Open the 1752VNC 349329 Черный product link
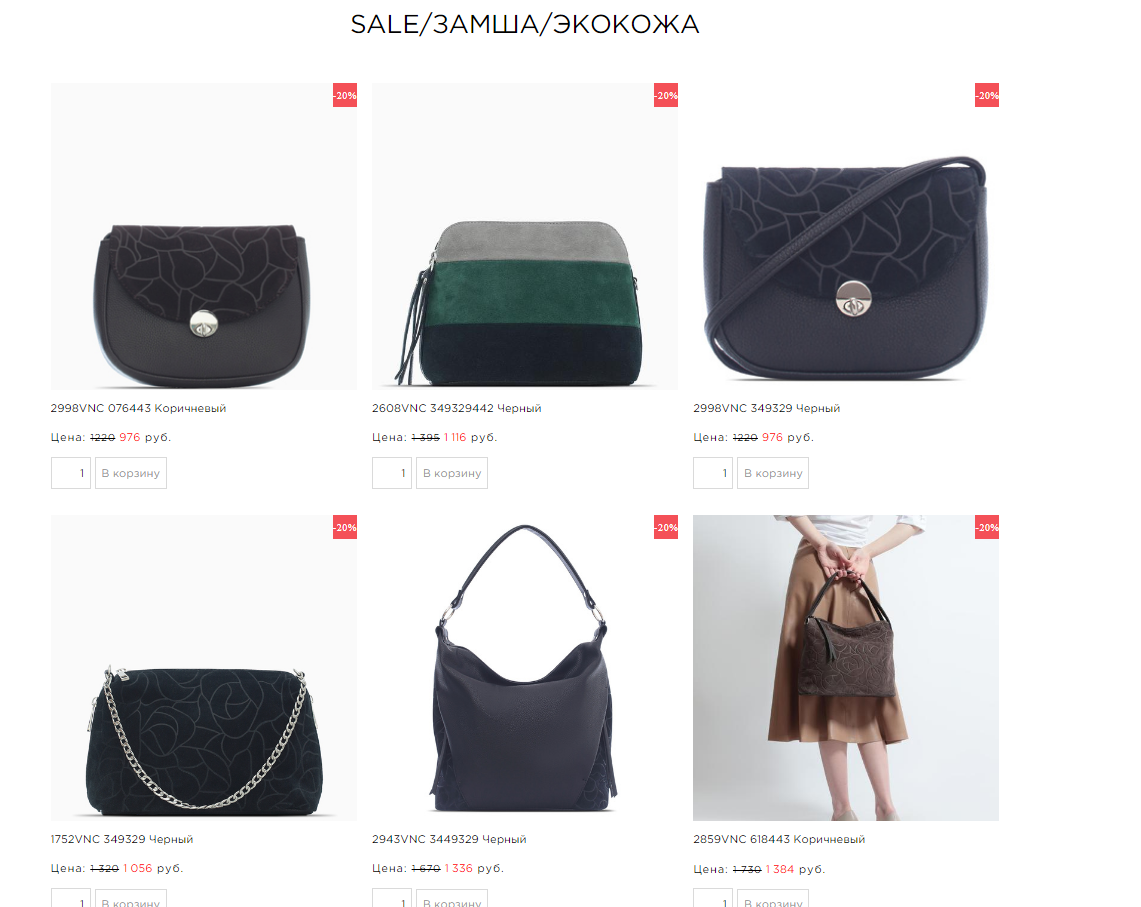This screenshot has width=1141, height=907. (122, 839)
